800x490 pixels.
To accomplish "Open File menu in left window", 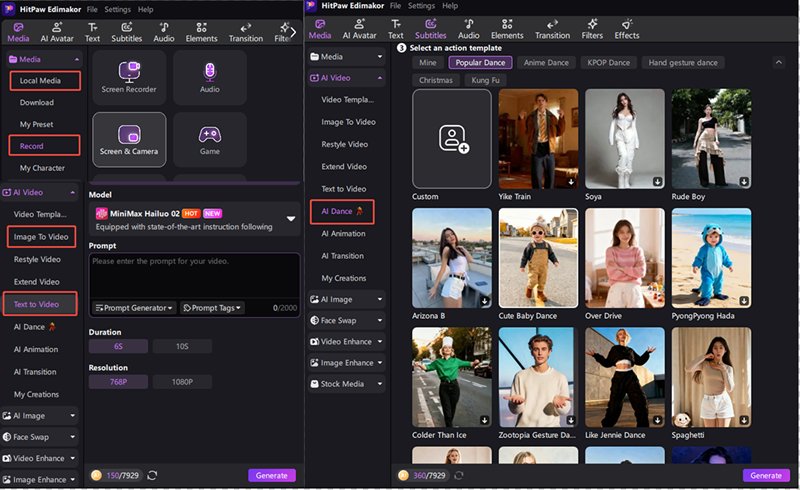I will [x=92, y=9].
